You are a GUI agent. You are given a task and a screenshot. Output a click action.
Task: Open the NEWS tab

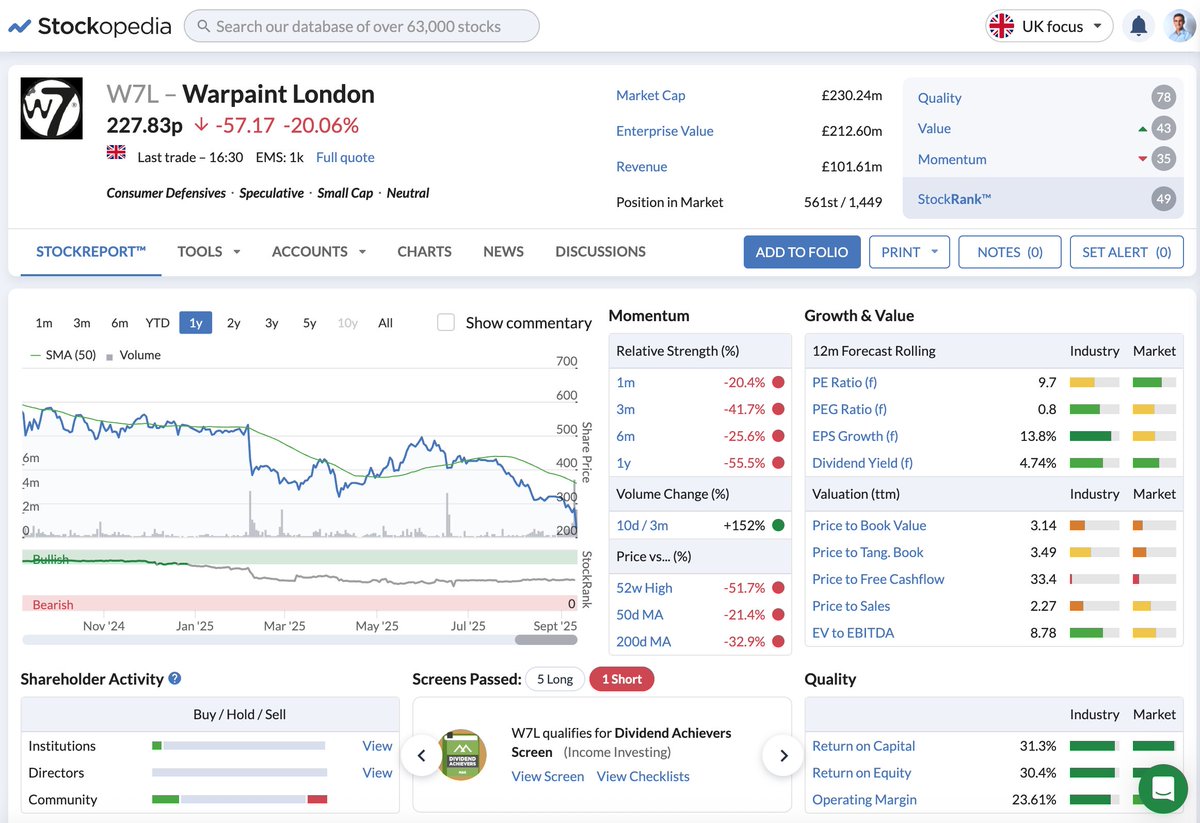click(x=503, y=251)
